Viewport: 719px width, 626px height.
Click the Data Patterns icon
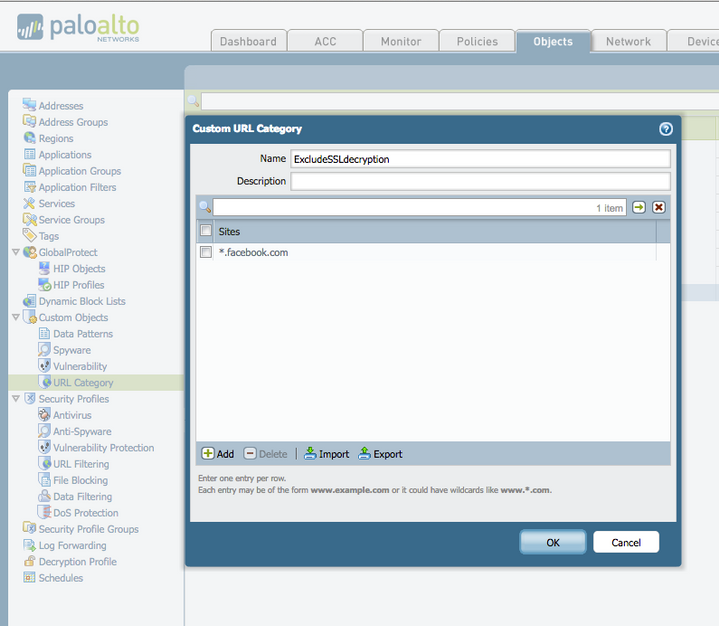pyautogui.click(x=44, y=333)
